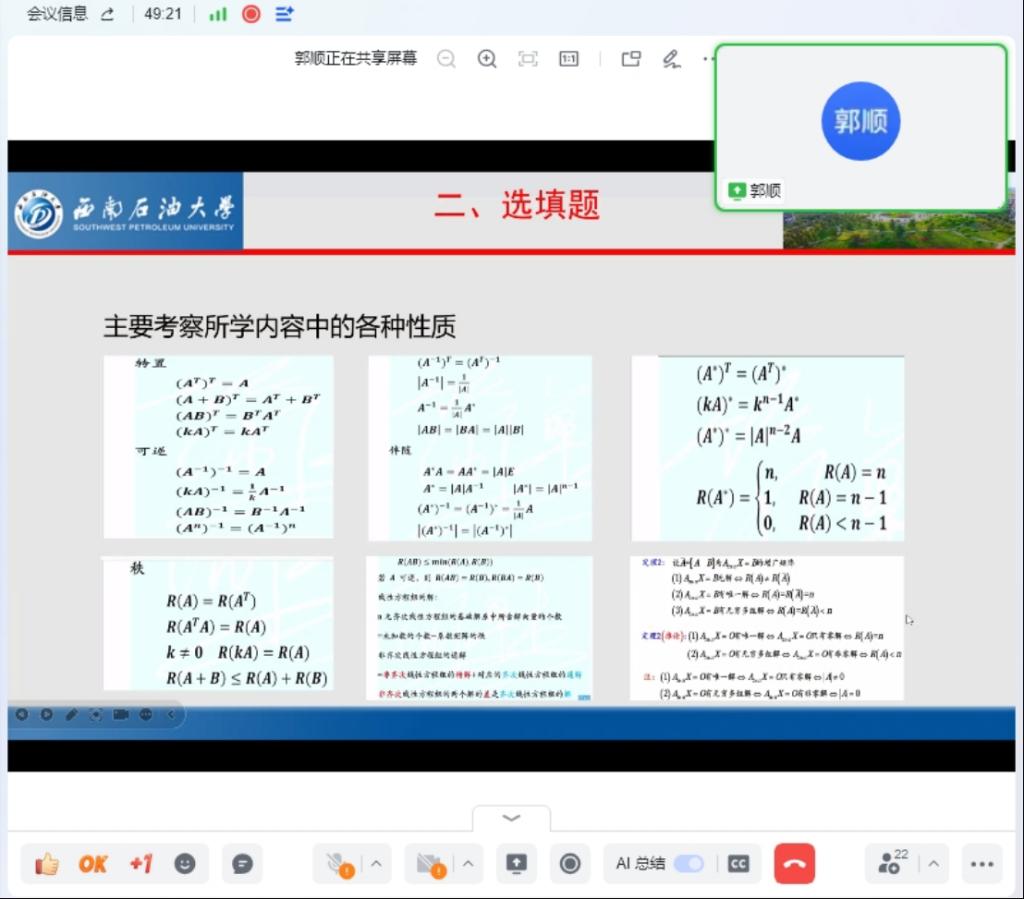Click the inverse and adjoint determinant formulas image

tap(480, 448)
